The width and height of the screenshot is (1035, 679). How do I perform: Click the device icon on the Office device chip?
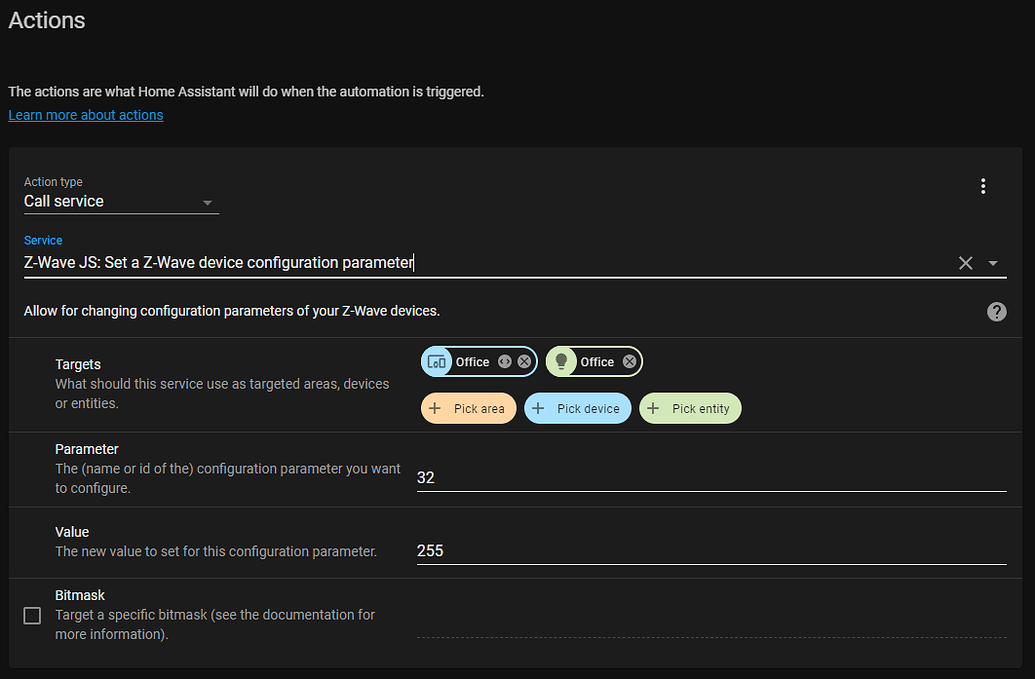click(437, 361)
